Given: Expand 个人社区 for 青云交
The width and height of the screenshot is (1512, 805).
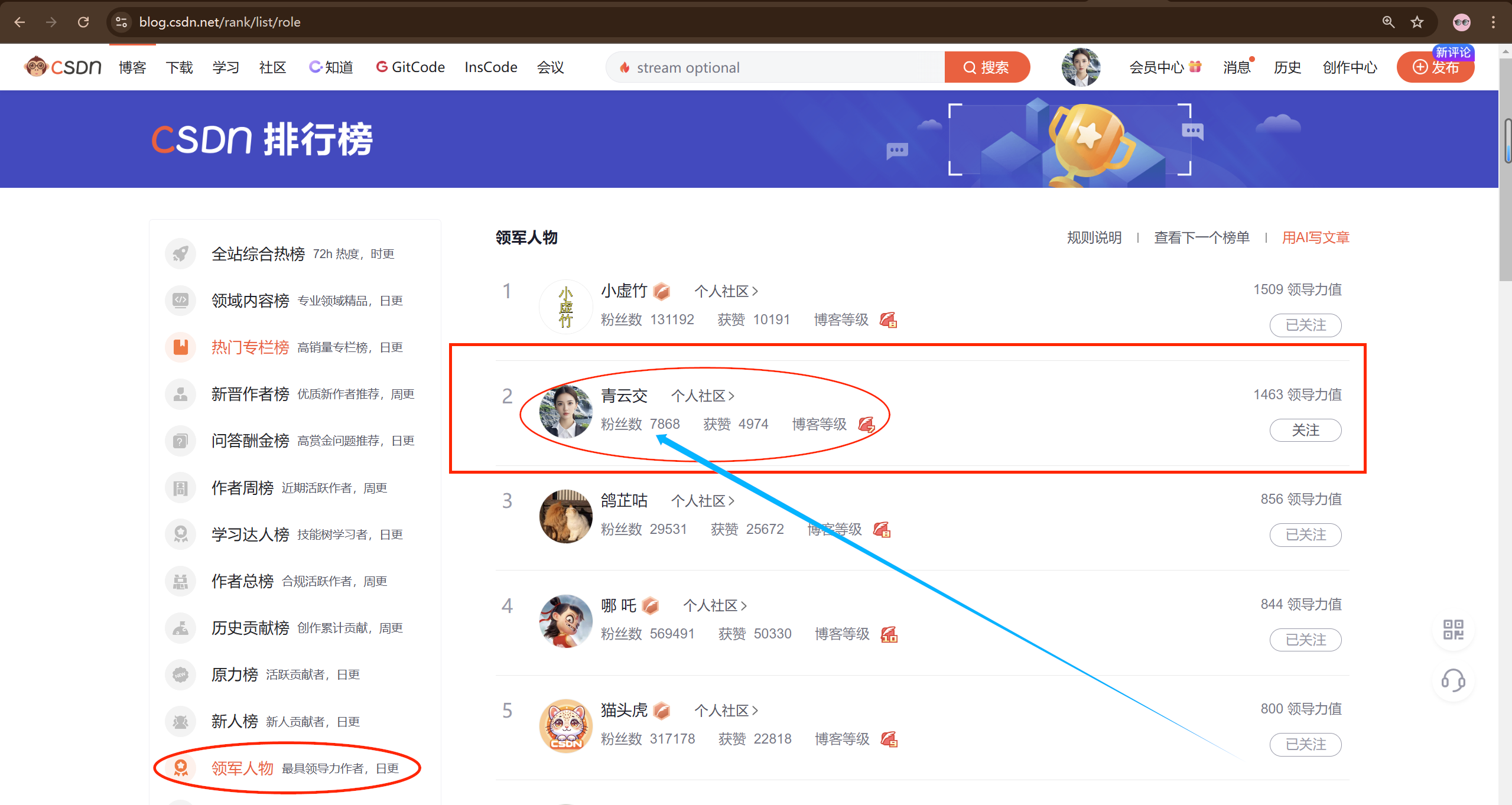Looking at the screenshot, I should (x=703, y=396).
